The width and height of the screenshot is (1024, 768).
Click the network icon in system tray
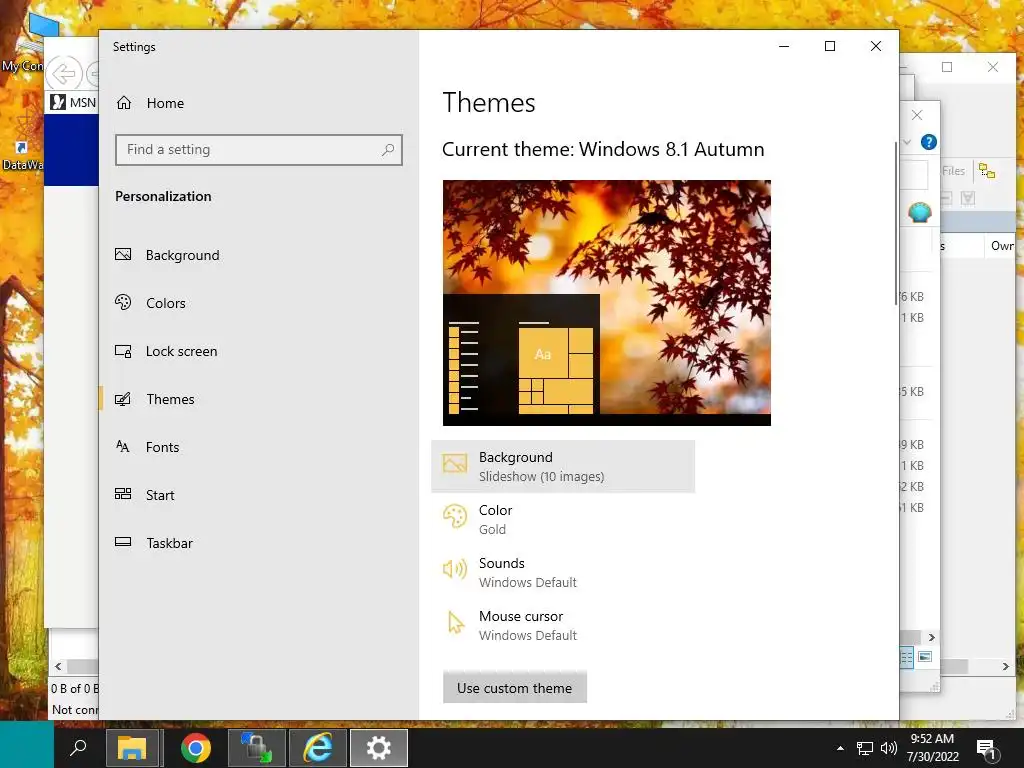coord(864,748)
